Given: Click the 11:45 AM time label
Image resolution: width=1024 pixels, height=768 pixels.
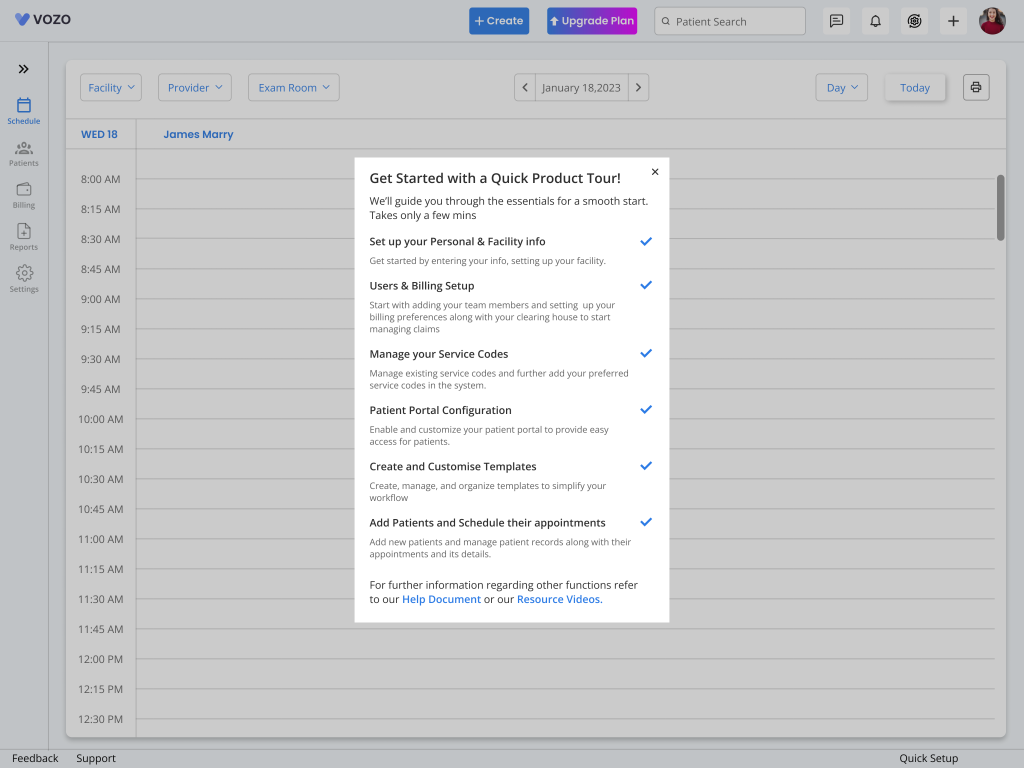Looking at the screenshot, I should [x=101, y=630].
